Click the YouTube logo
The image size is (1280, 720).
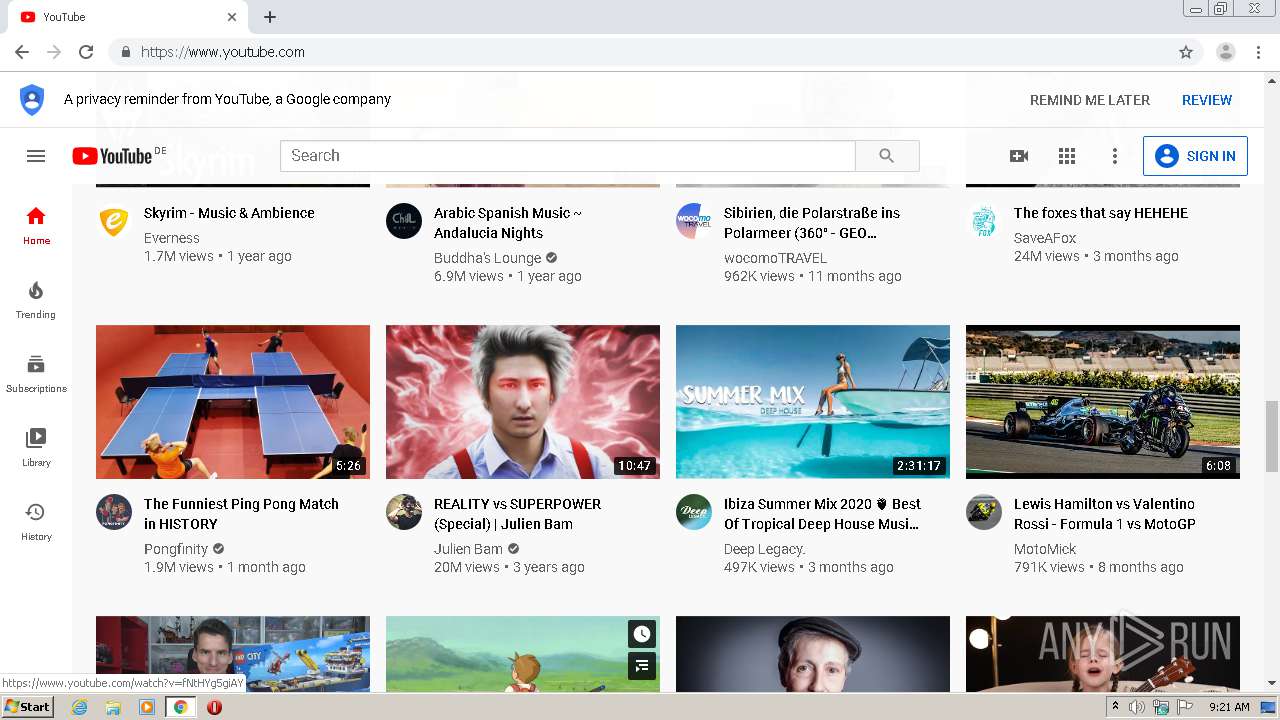(111, 156)
